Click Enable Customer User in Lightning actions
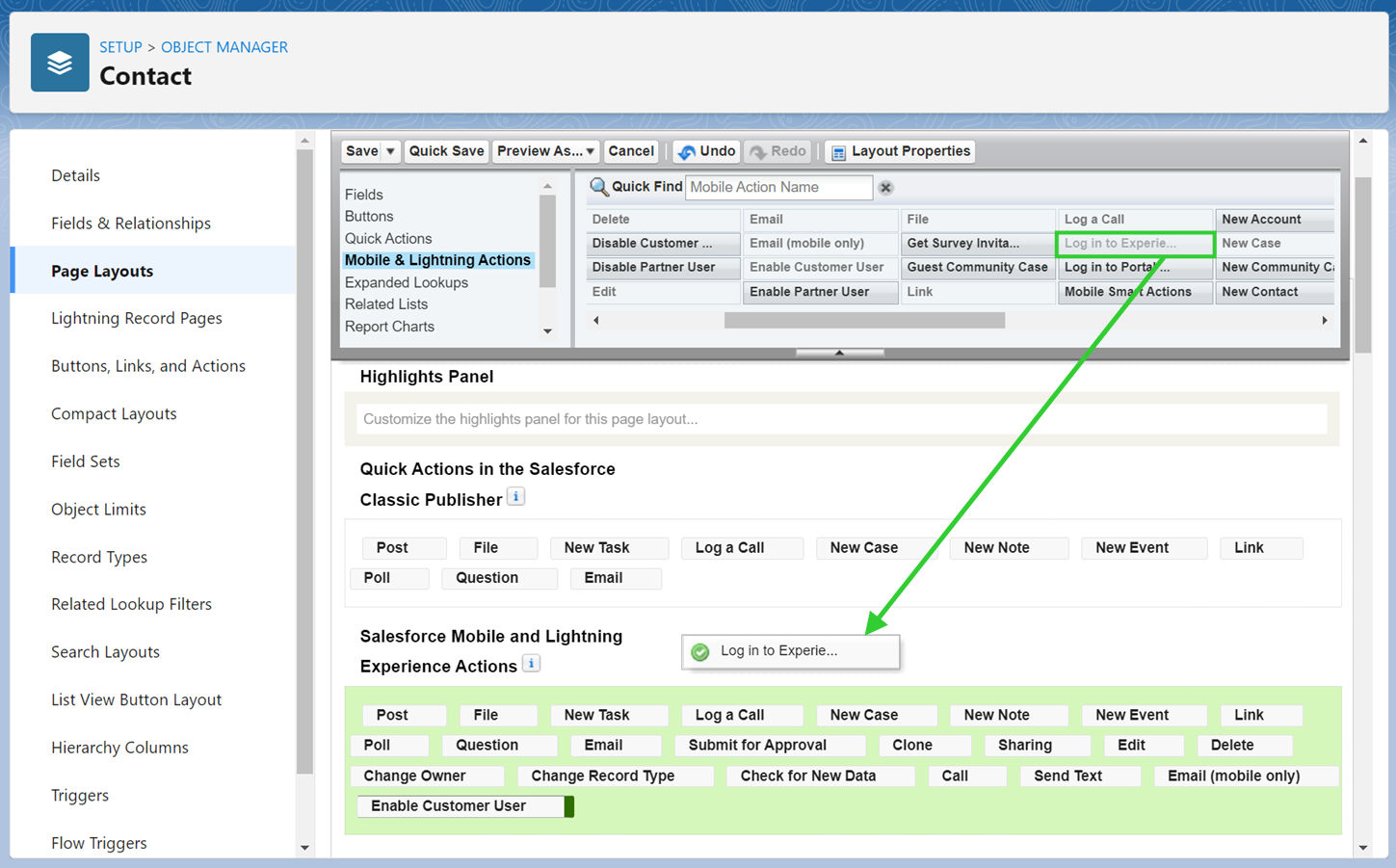1396x868 pixels. point(462,806)
